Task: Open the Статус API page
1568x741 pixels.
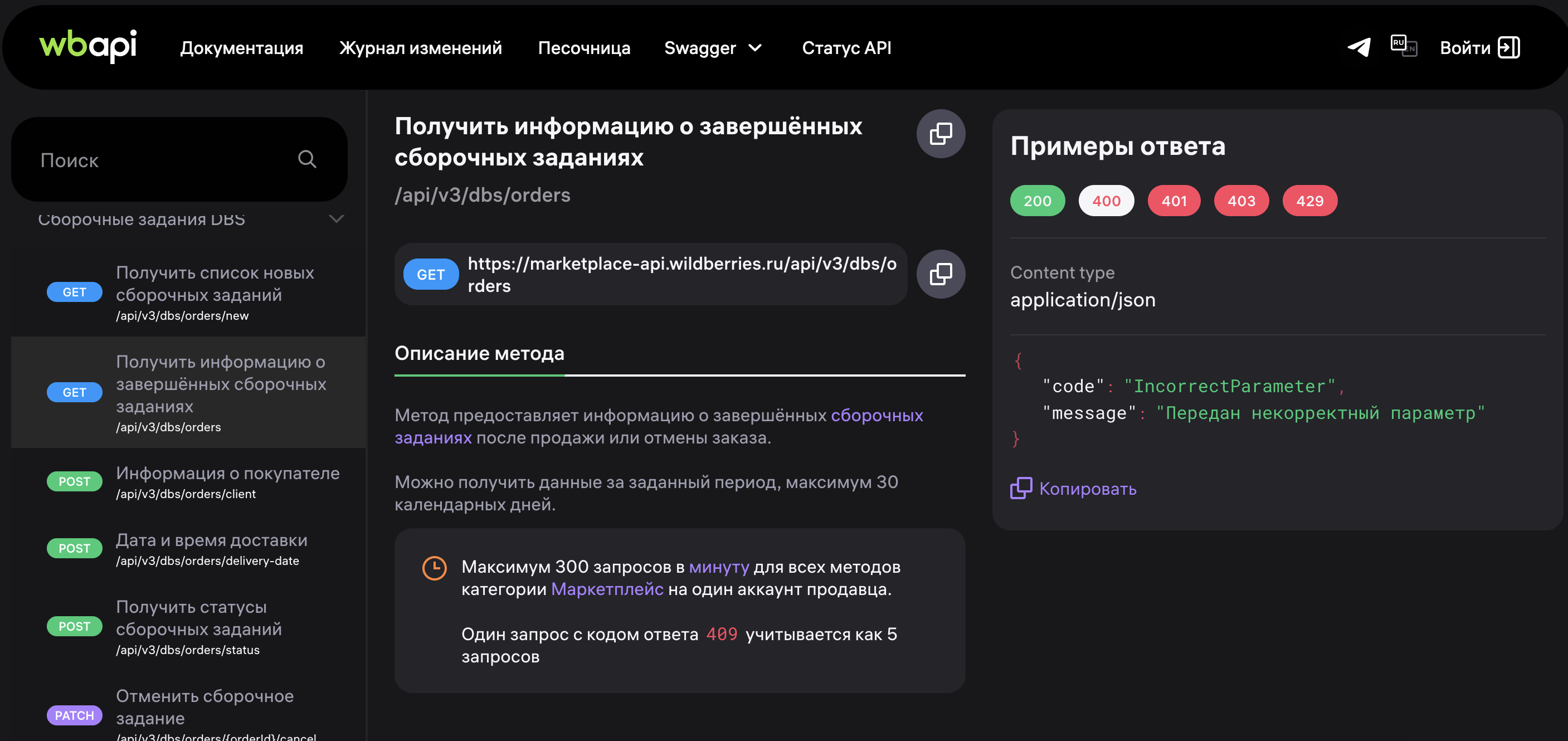Action: point(846,47)
